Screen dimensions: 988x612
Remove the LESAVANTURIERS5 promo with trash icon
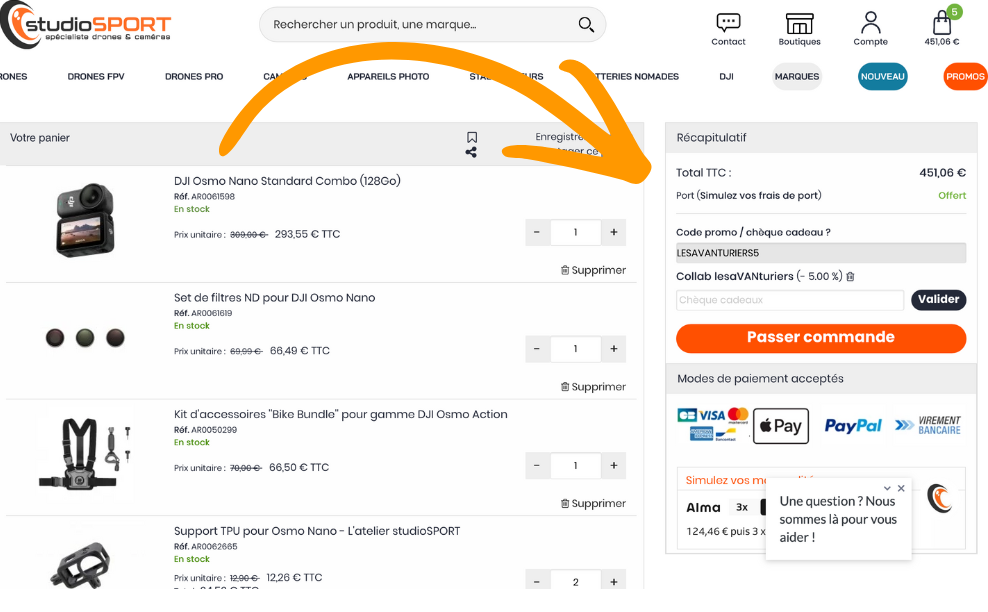[850, 277]
